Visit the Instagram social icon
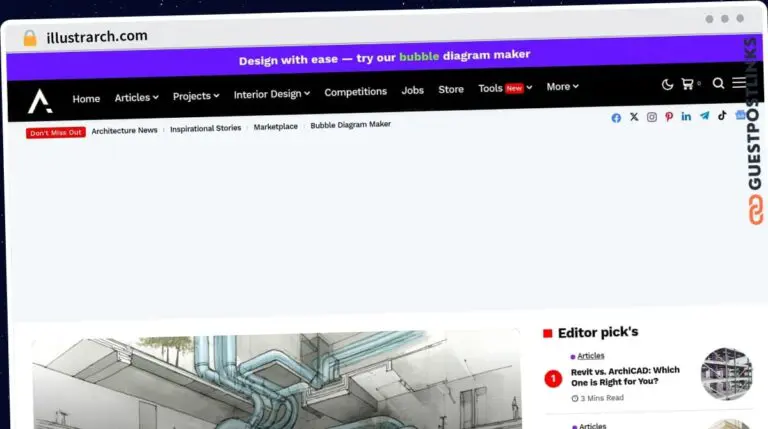The width and height of the screenshot is (768, 429). 651,117
